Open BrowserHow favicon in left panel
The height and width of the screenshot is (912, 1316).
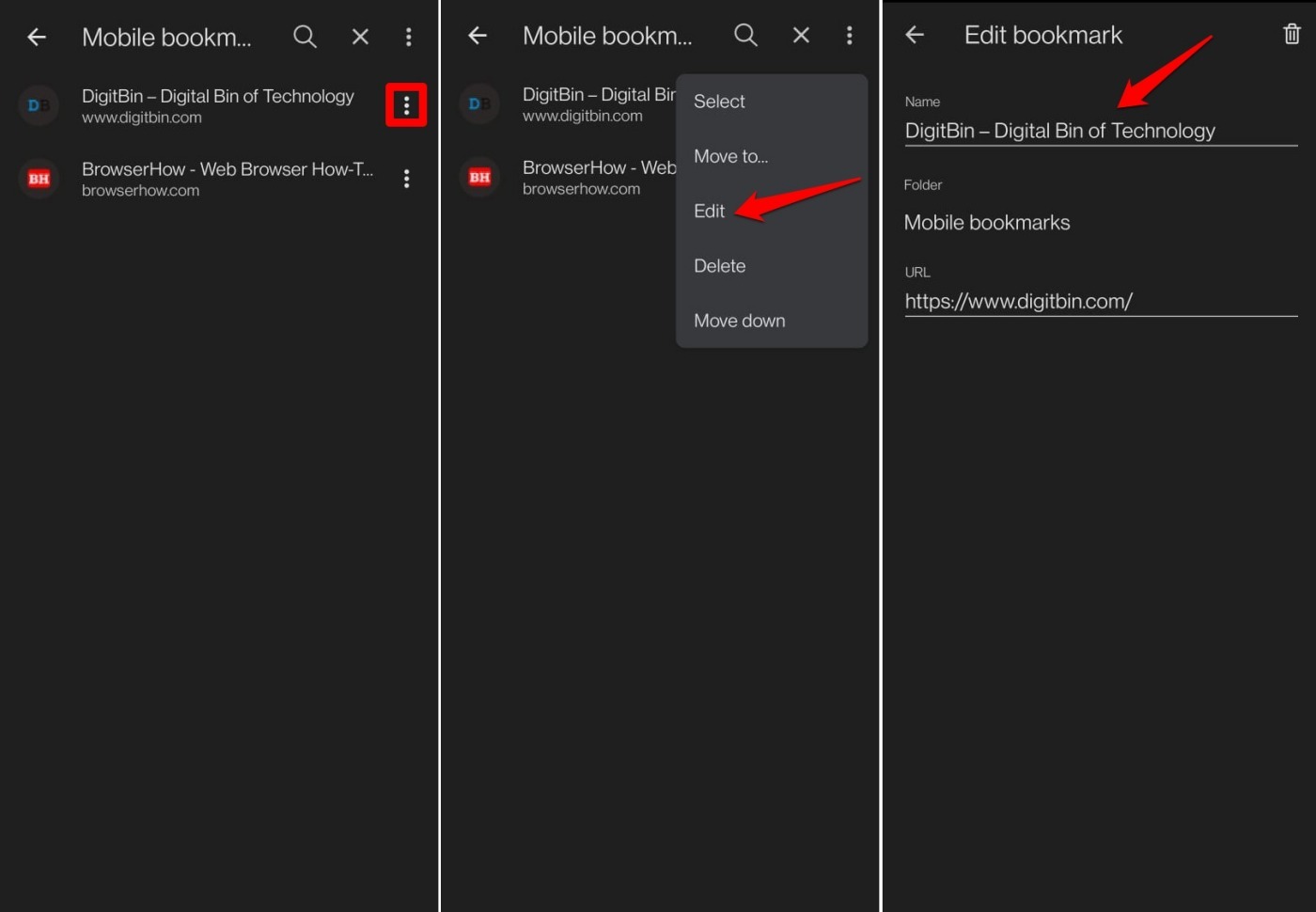click(39, 179)
